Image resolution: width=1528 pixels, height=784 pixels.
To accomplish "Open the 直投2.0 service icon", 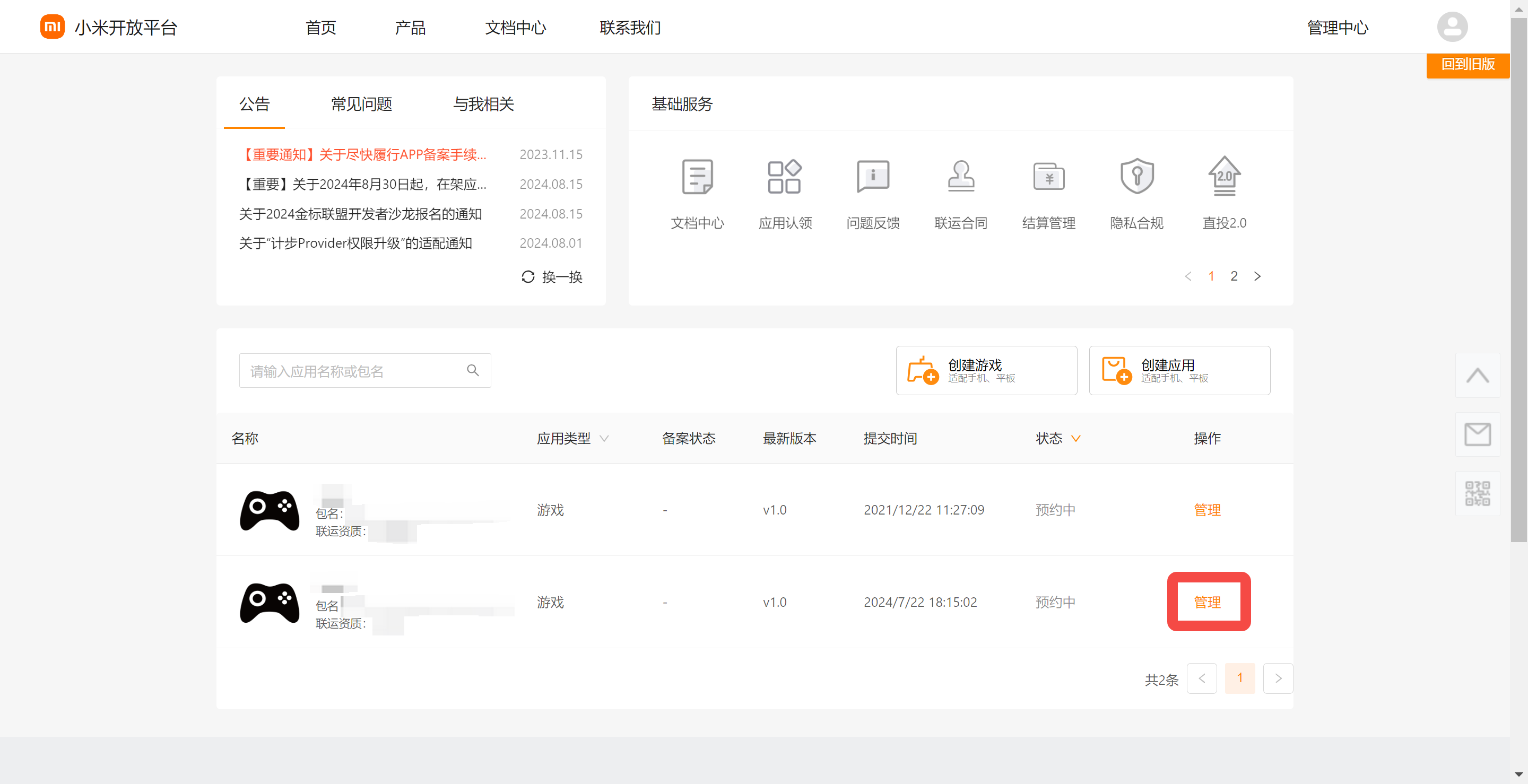I will tap(1225, 176).
